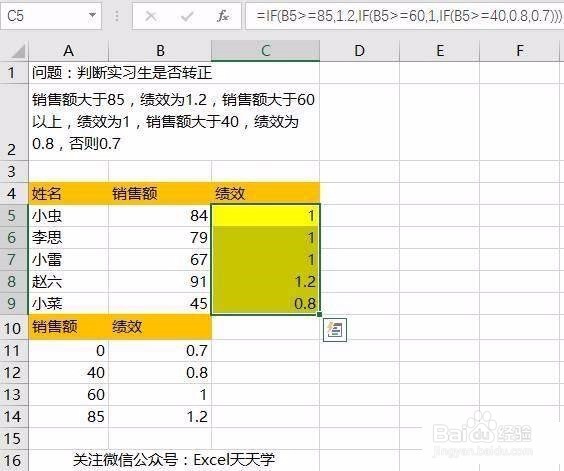Select row 15 header
The height and width of the screenshot is (471, 564).
[x=14, y=439]
